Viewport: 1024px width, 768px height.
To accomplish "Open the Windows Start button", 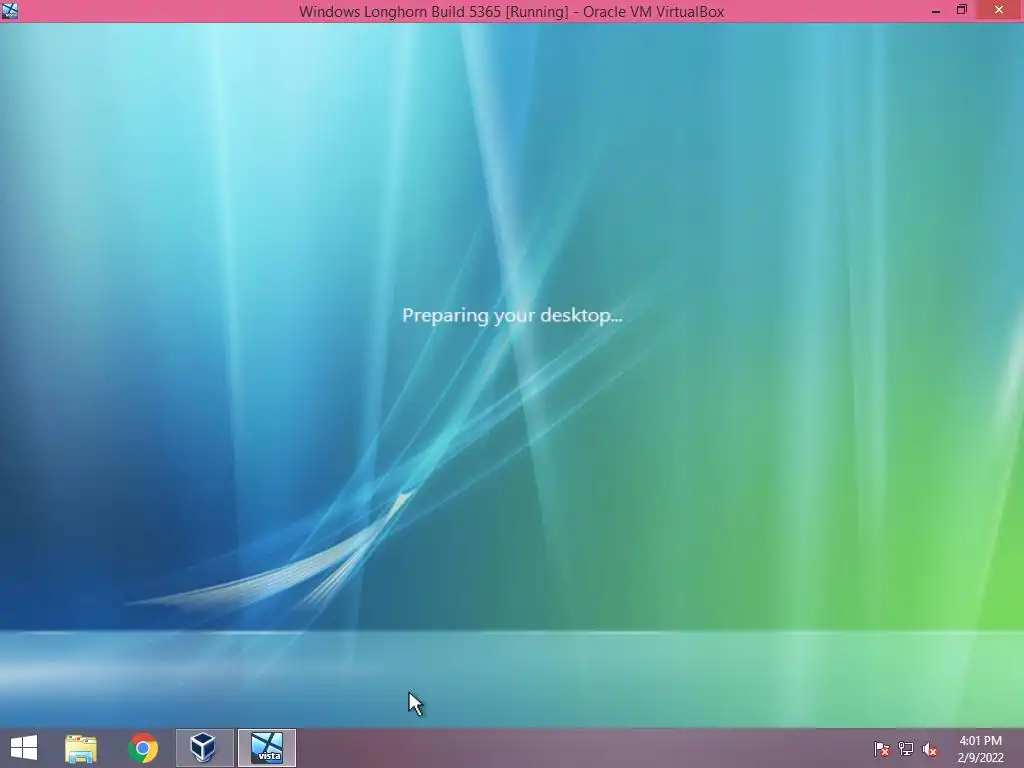I will (x=24, y=748).
